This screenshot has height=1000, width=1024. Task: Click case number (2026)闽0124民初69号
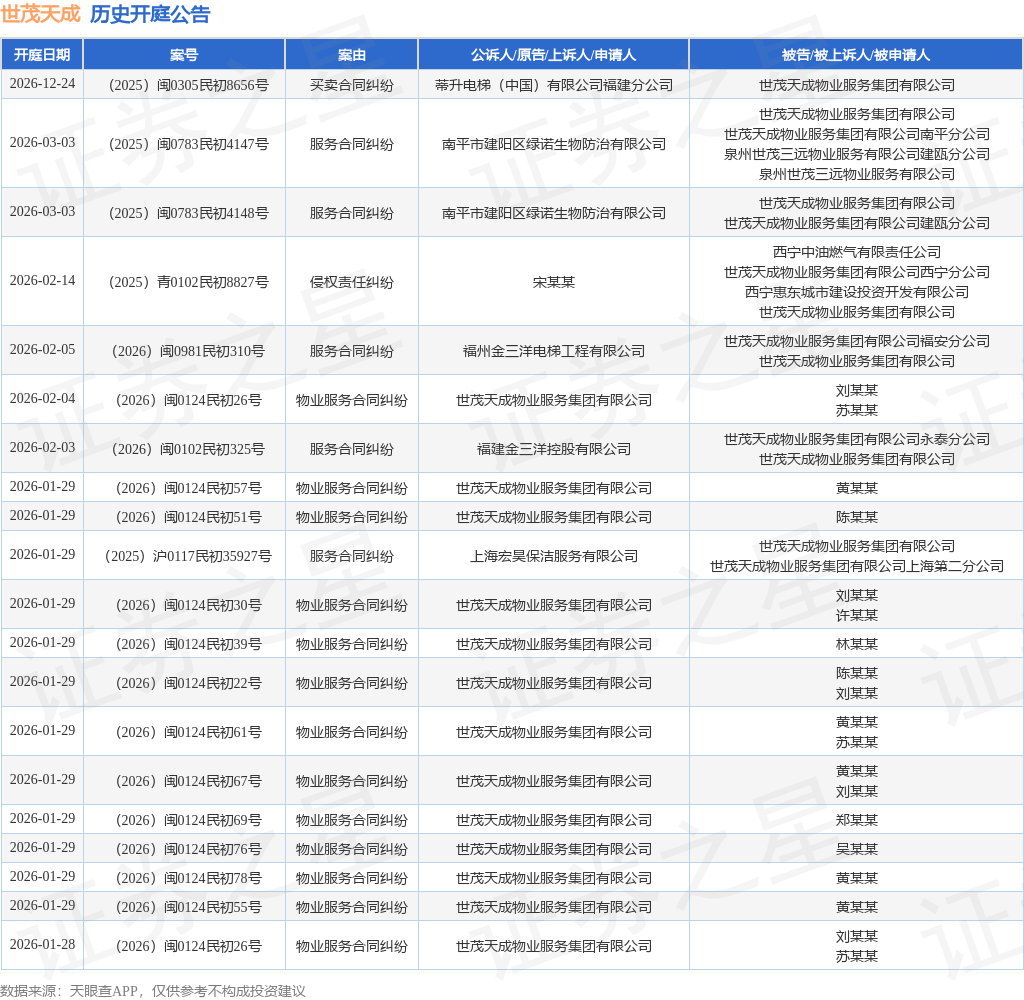188,820
